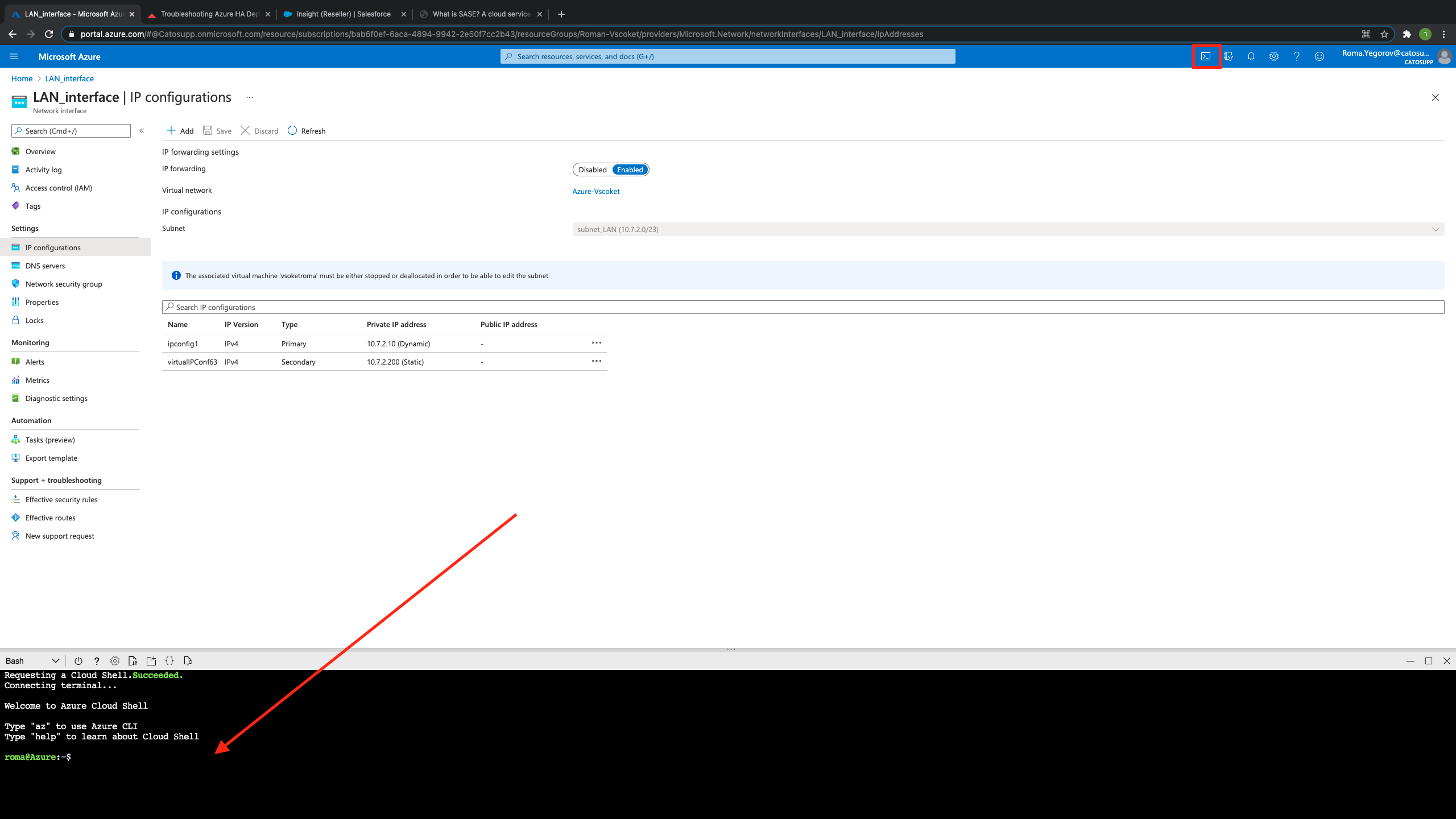Viewport: 1456px width, 819px height.
Task: Close the IP configurations blade
Action: (x=1436, y=97)
